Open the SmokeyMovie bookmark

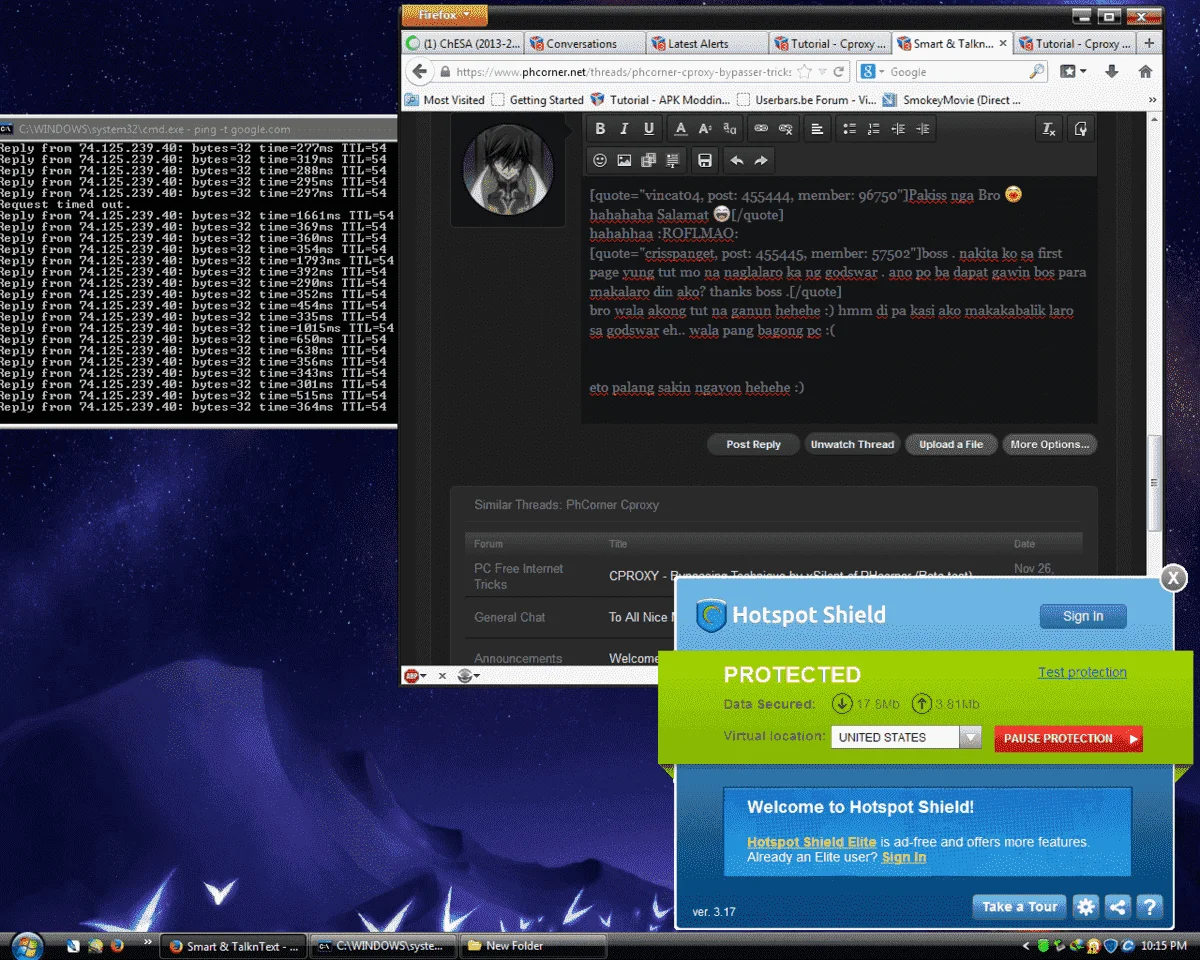(x=952, y=100)
